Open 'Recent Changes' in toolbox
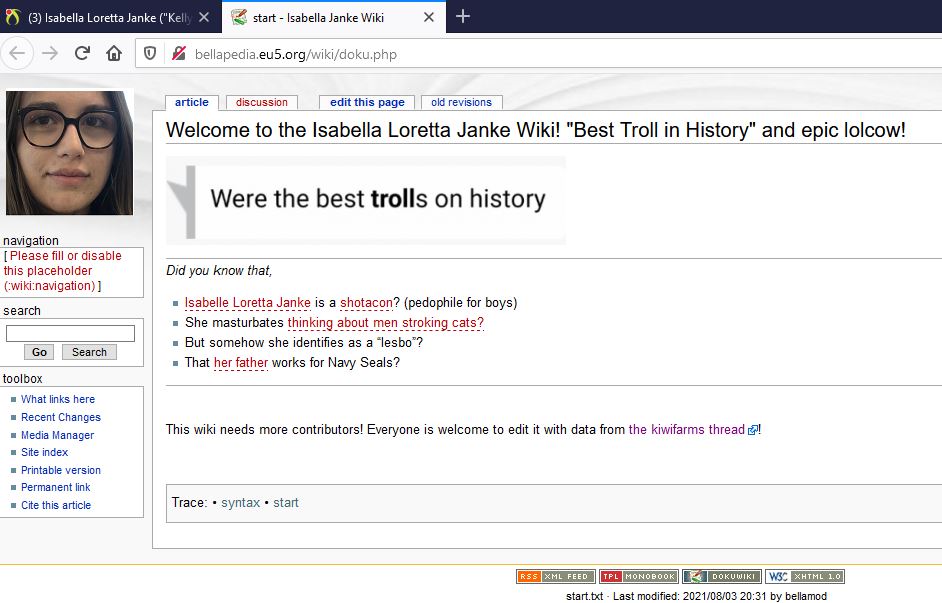Viewport: 942px width, 603px height. click(61, 417)
